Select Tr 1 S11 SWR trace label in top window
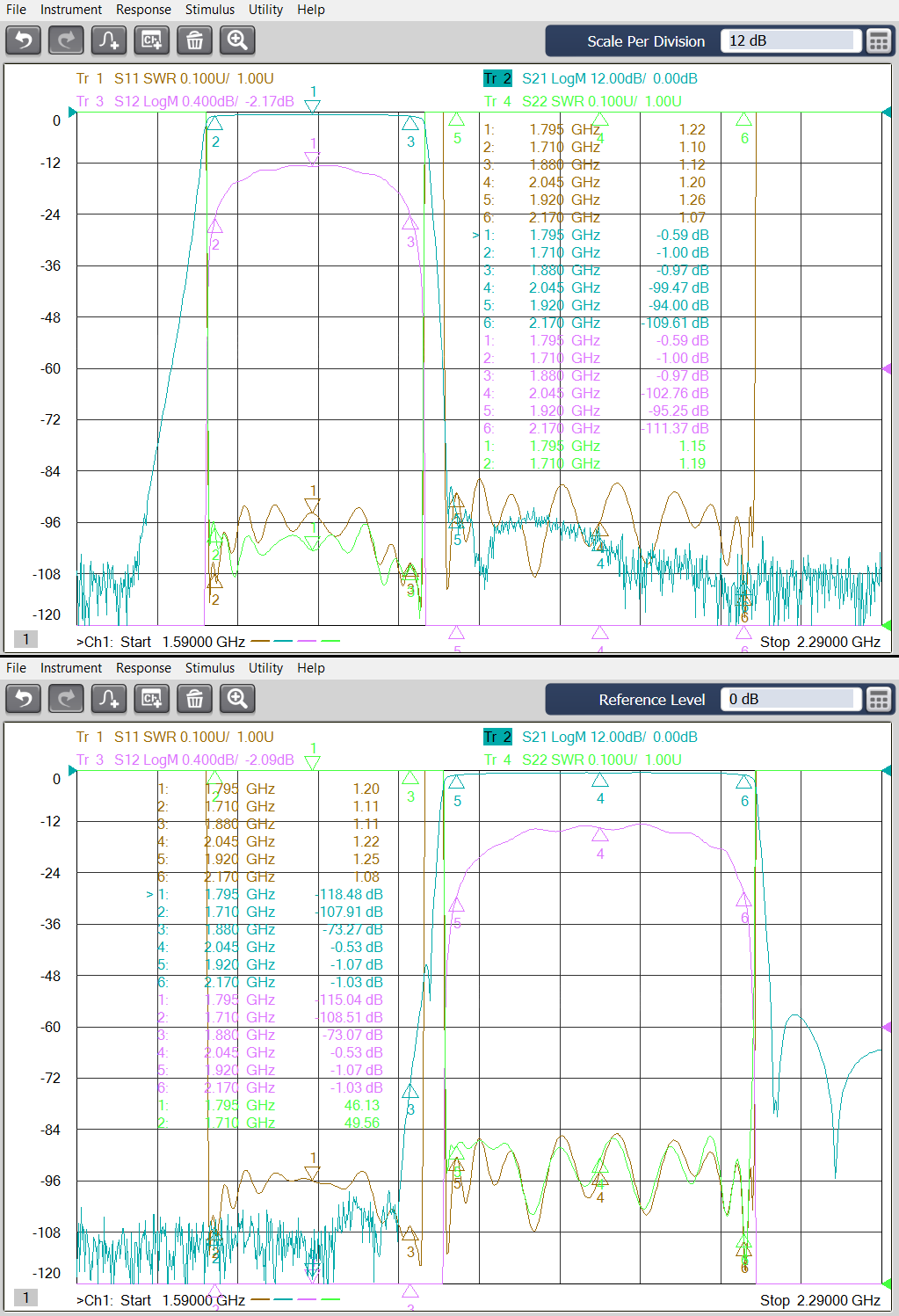 click(175, 78)
